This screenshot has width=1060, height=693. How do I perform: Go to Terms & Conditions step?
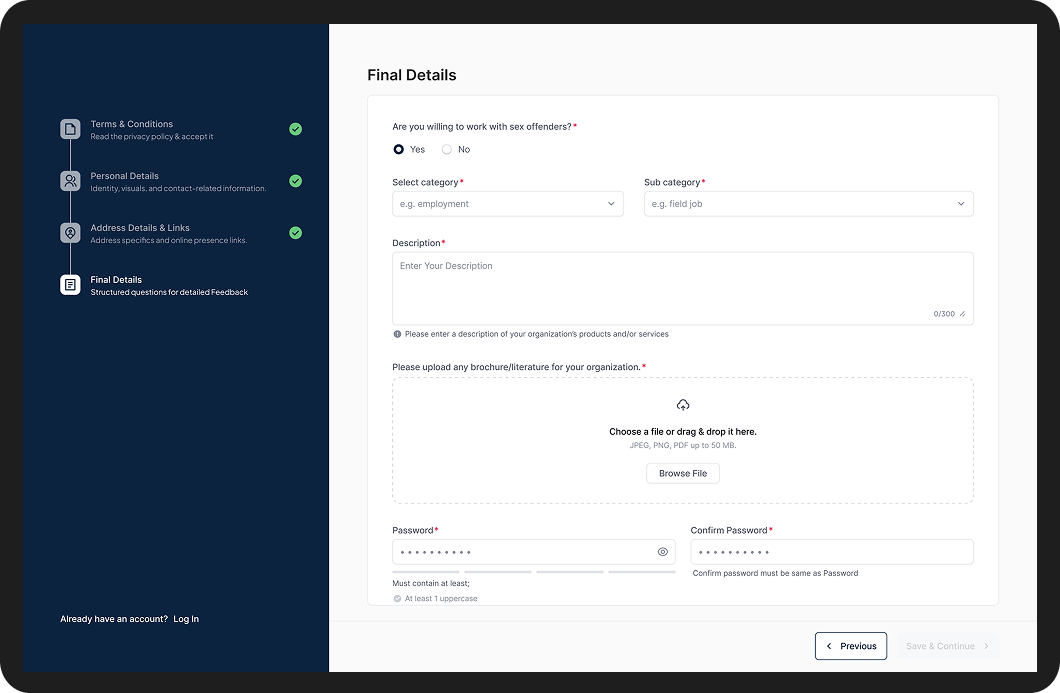click(181, 129)
